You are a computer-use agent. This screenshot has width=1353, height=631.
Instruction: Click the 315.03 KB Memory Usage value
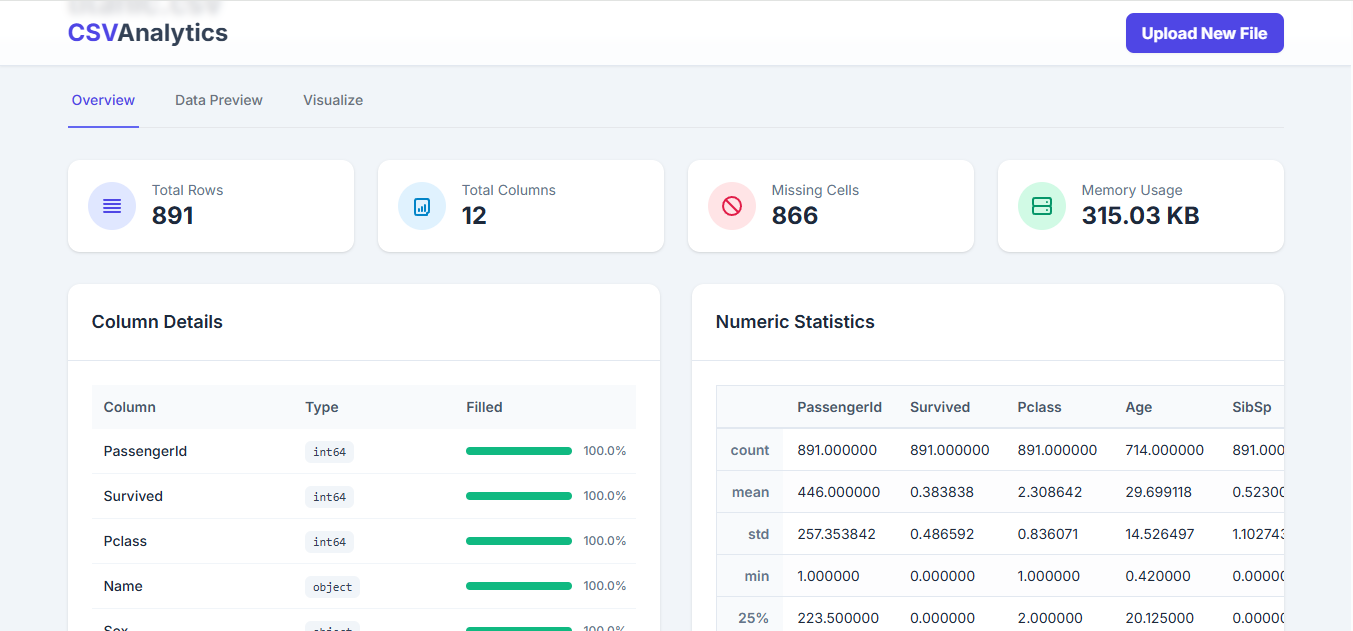[1140, 216]
